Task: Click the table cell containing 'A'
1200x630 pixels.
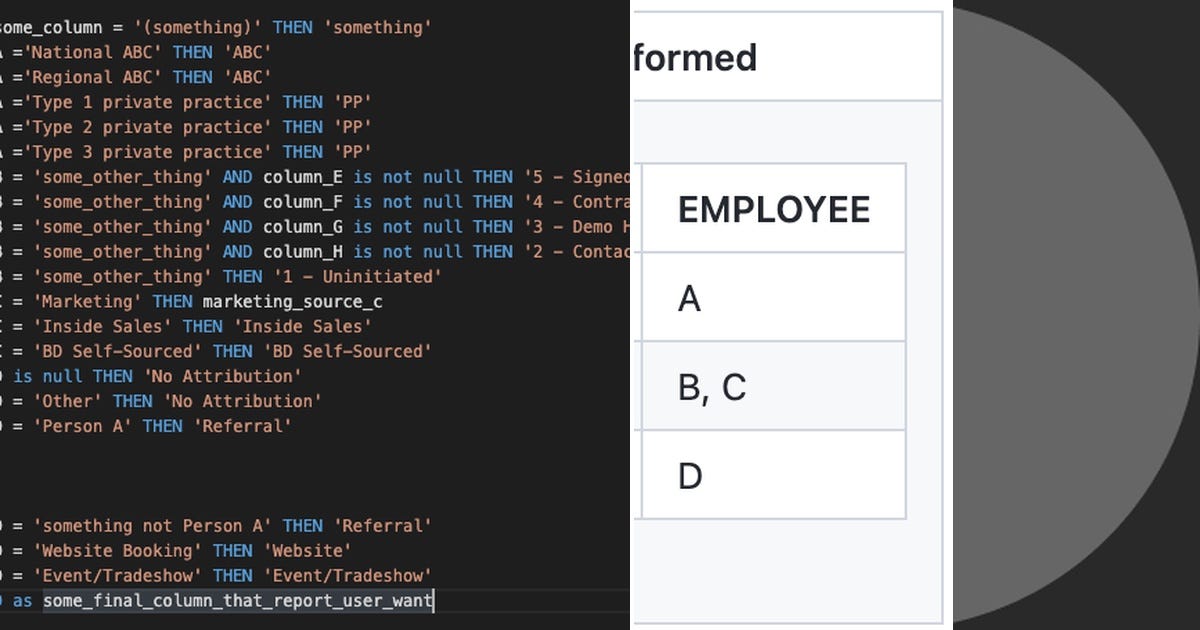Action: (x=690, y=297)
